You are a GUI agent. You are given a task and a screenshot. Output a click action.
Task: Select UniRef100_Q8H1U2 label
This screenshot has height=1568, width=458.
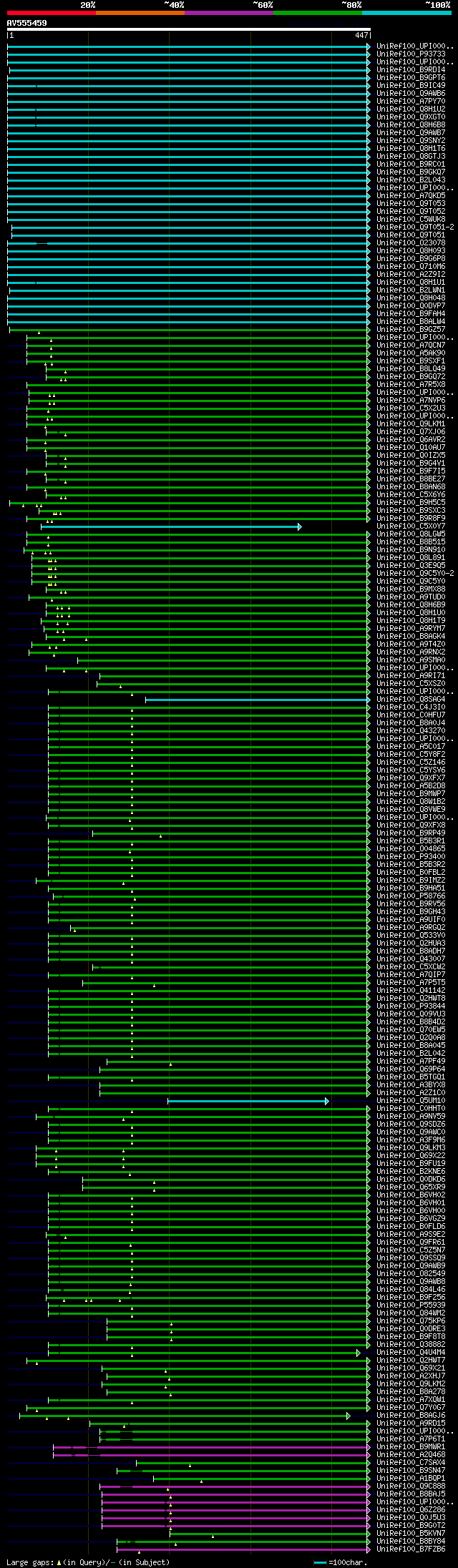click(x=411, y=109)
